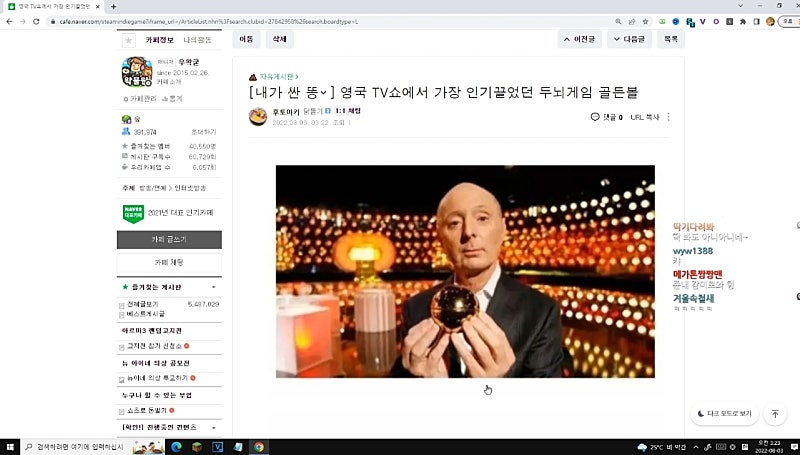Open the three-dot article options menu
This screenshot has height=455, width=800.
click(668, 117)
